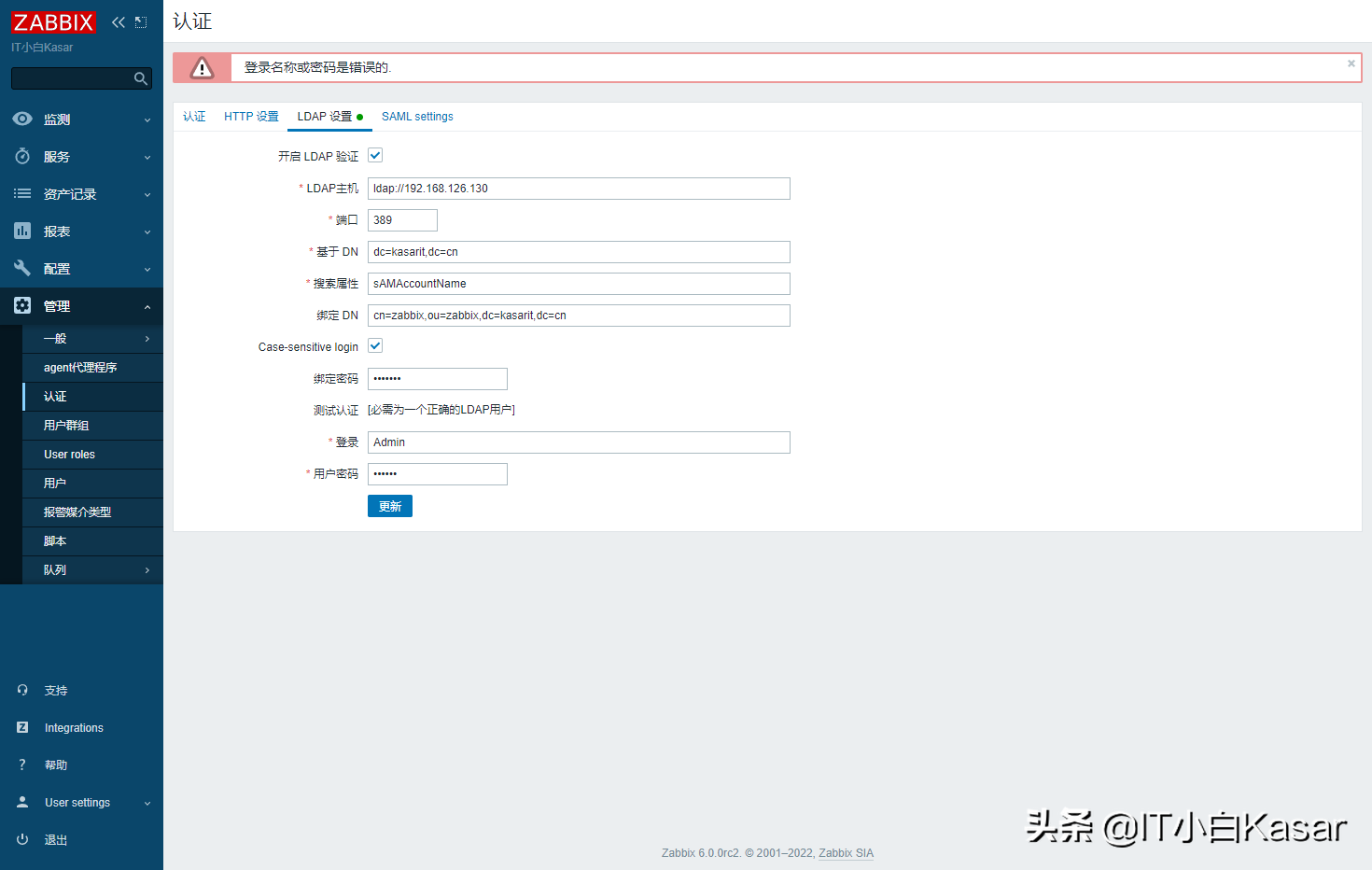This screenshot has width=1372, height=870.
Task: Click the Zabbix logo in sidebar
Action: [x=53, y=22]
